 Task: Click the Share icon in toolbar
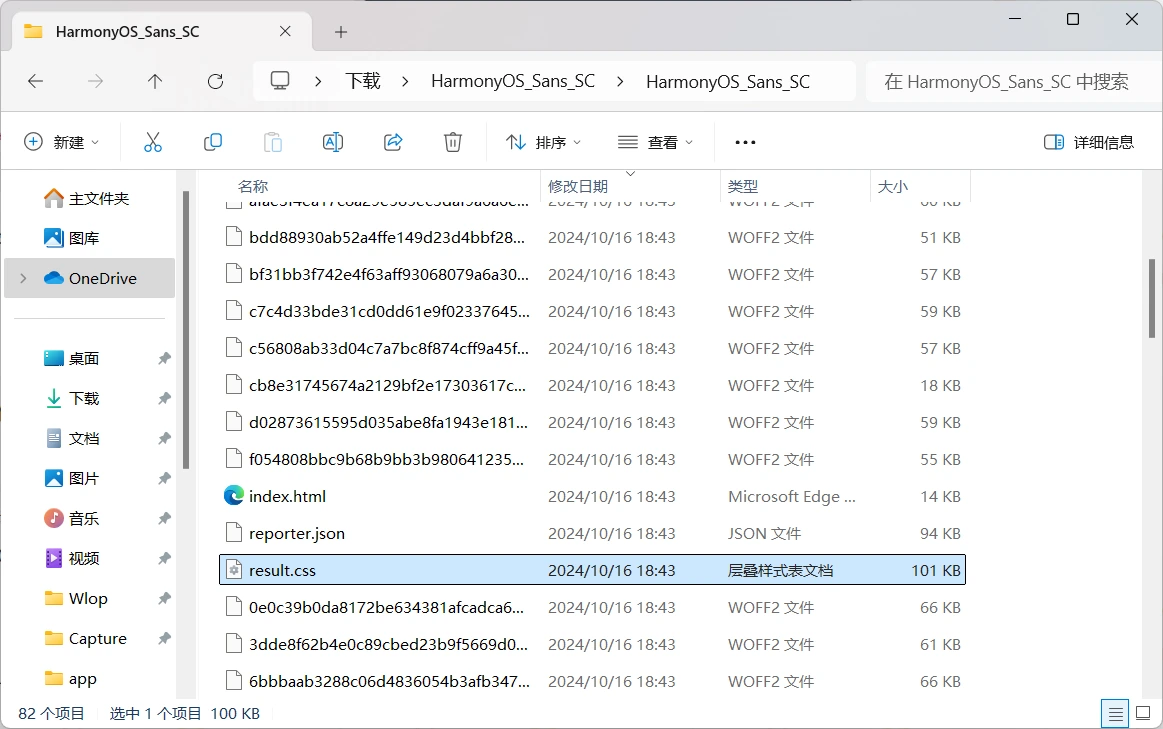(x=393, y=142)
